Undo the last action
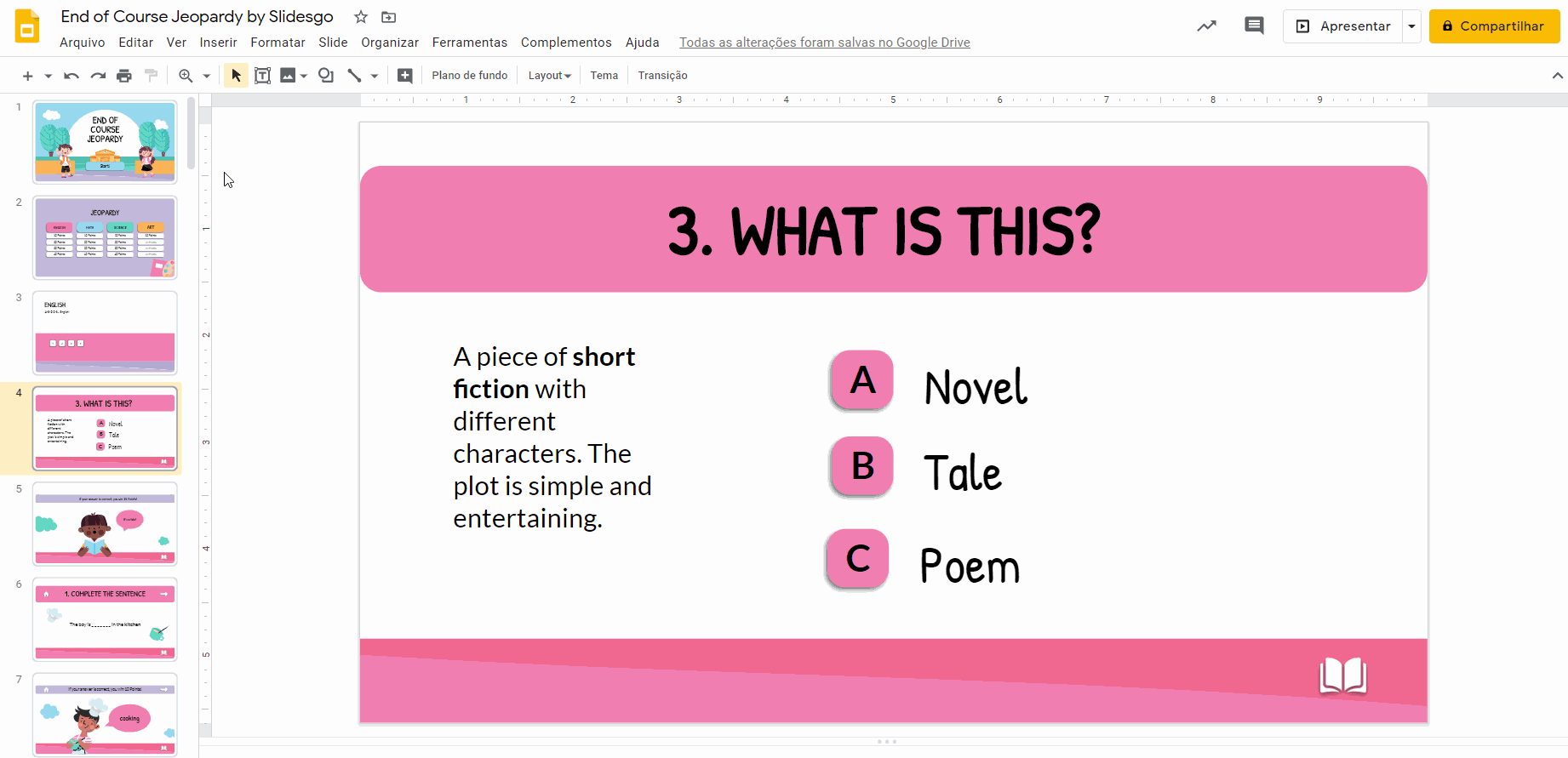The width and height of the screenshot is (1568, 758). pos(72,76)
